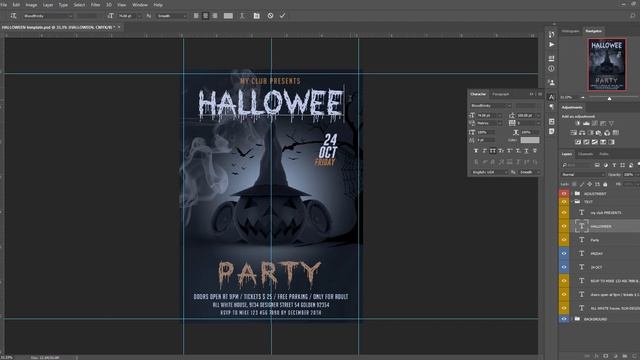This screenshot has height=360, width=640.
Task: Open the Layer menu
Action: (48, 5)
